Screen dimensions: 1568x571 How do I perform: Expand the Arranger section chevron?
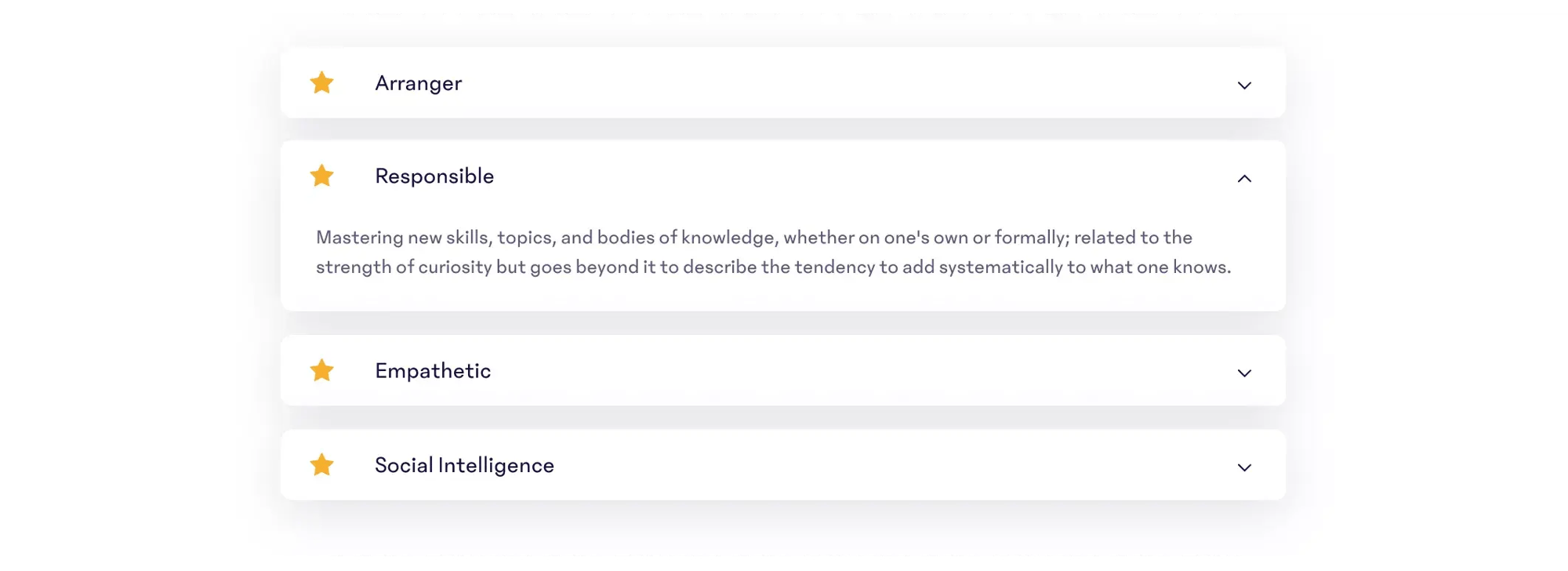[x=1244, y=85]
